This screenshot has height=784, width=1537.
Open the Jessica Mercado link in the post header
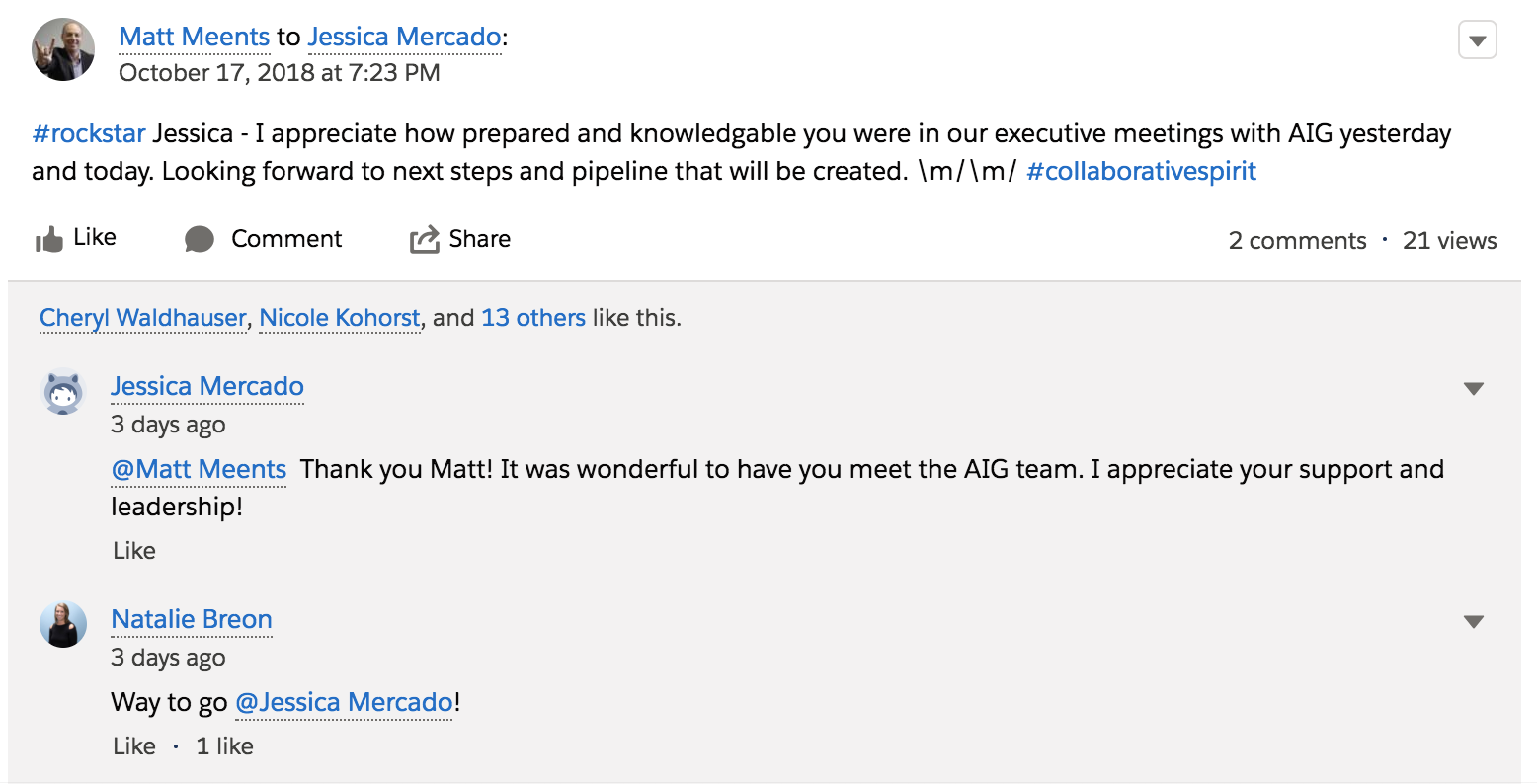405,37
